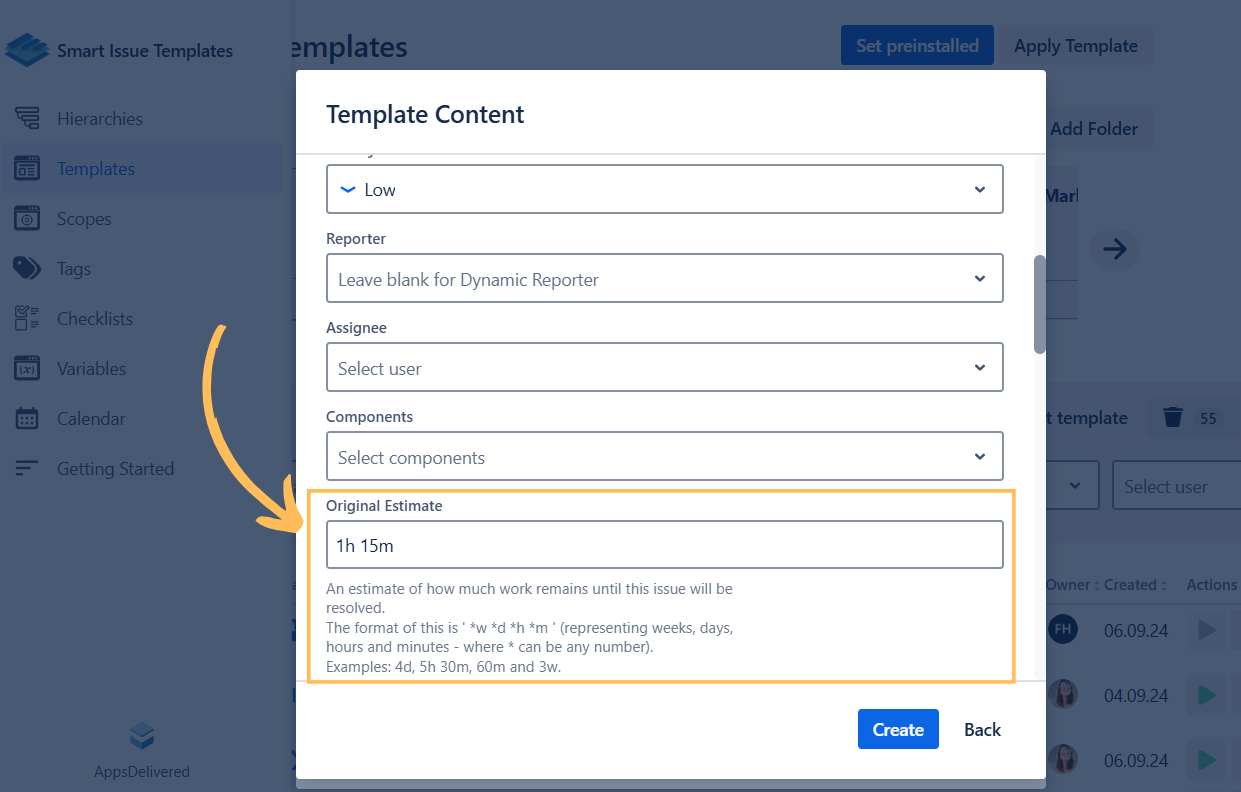Click the Checklists sidebar icon
This screenshot has width=1241, height=792.
[x=27, y=319]
